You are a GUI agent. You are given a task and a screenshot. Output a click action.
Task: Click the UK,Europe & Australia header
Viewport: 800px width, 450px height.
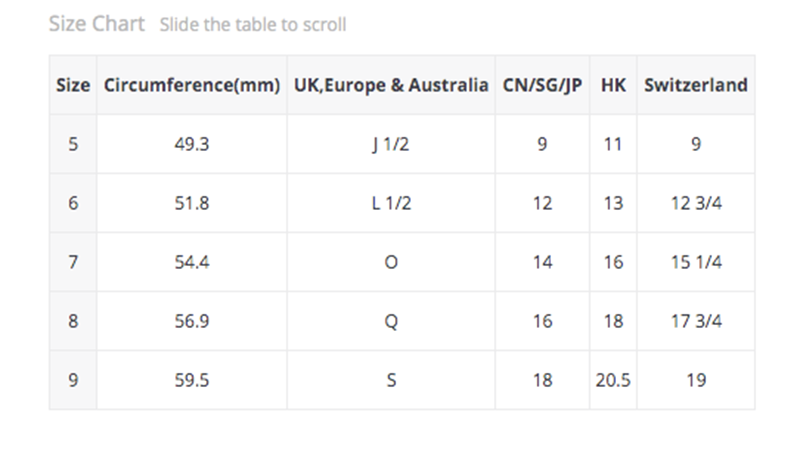[x=391, y=85]
